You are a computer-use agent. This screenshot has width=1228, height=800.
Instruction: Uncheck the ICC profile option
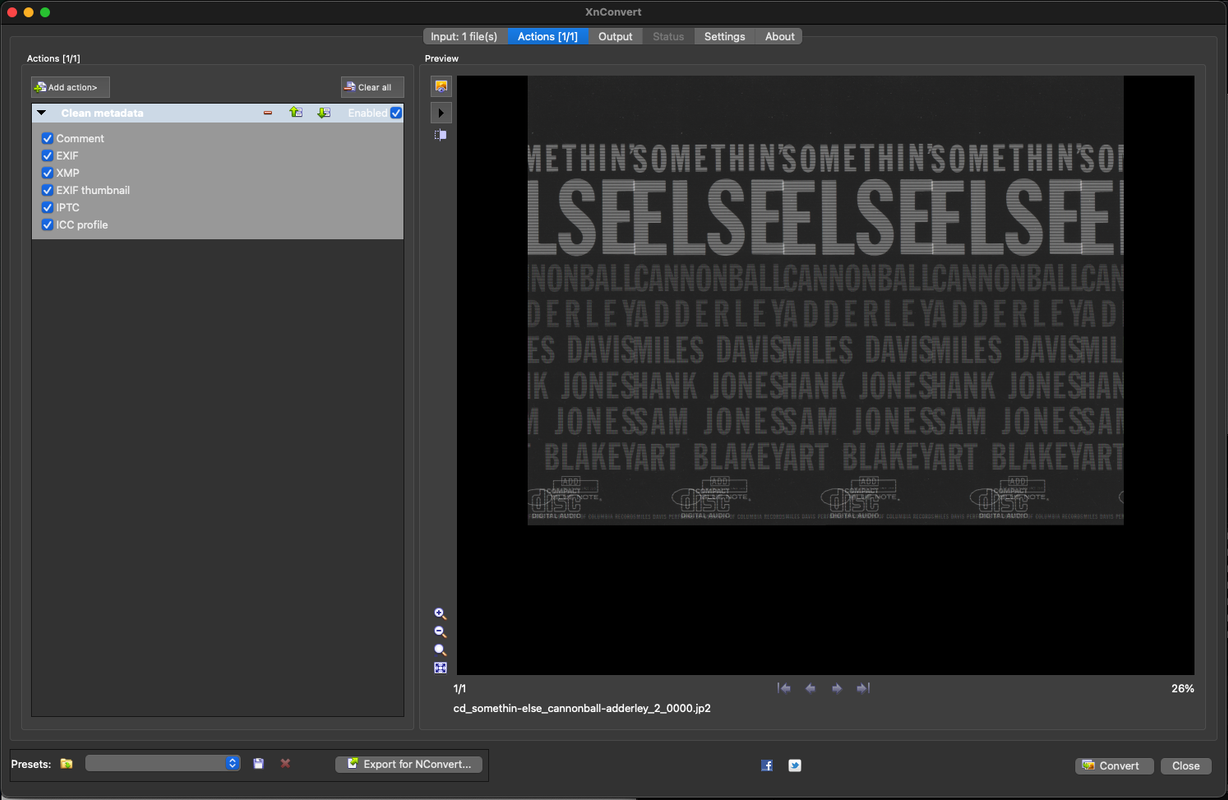[x=47, y=225]
